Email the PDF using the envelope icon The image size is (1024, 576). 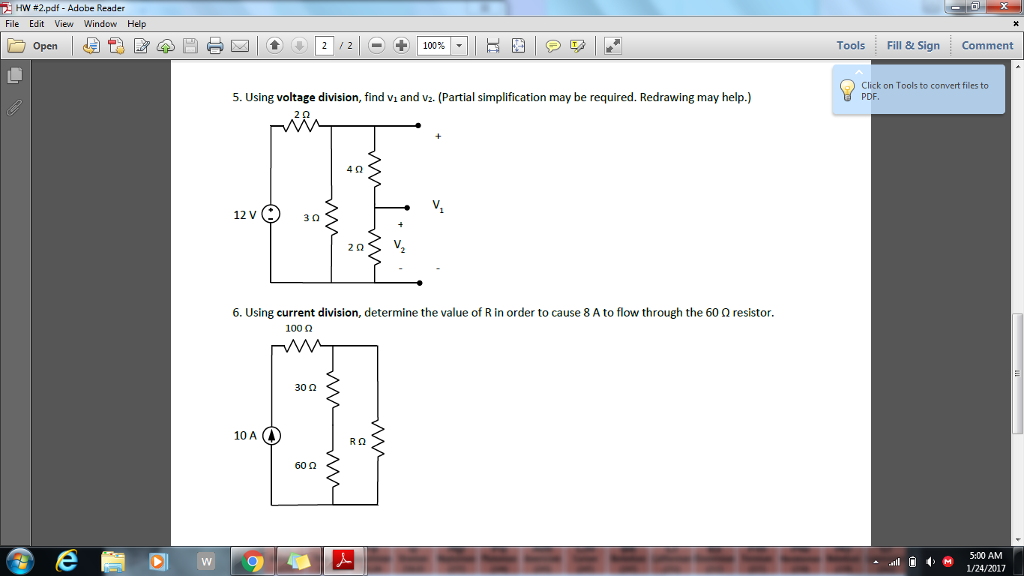239,45
